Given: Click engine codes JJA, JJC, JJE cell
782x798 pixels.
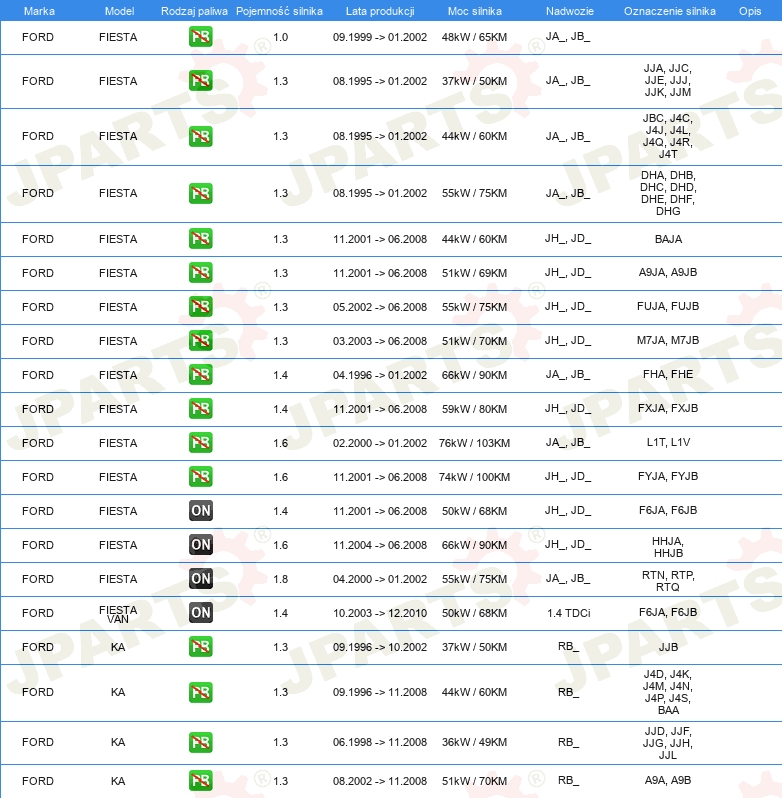Looking at the screenshot, I should pos(668,80).
